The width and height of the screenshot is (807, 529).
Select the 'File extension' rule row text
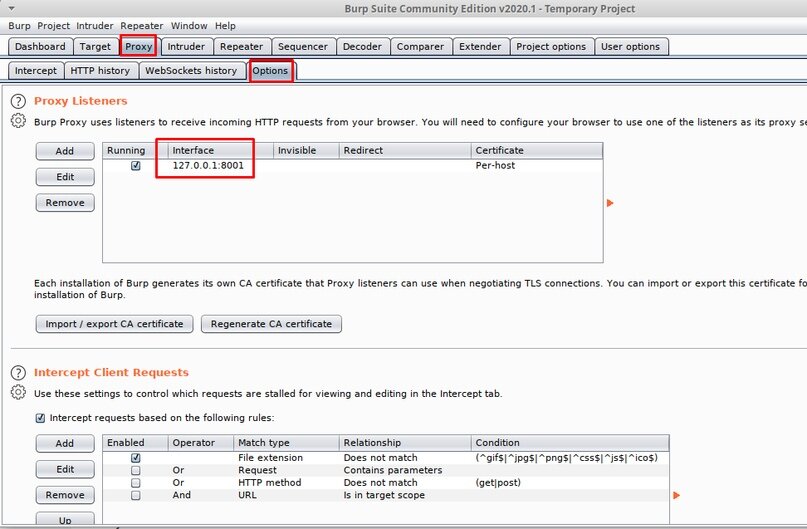(x=271, y=457)
